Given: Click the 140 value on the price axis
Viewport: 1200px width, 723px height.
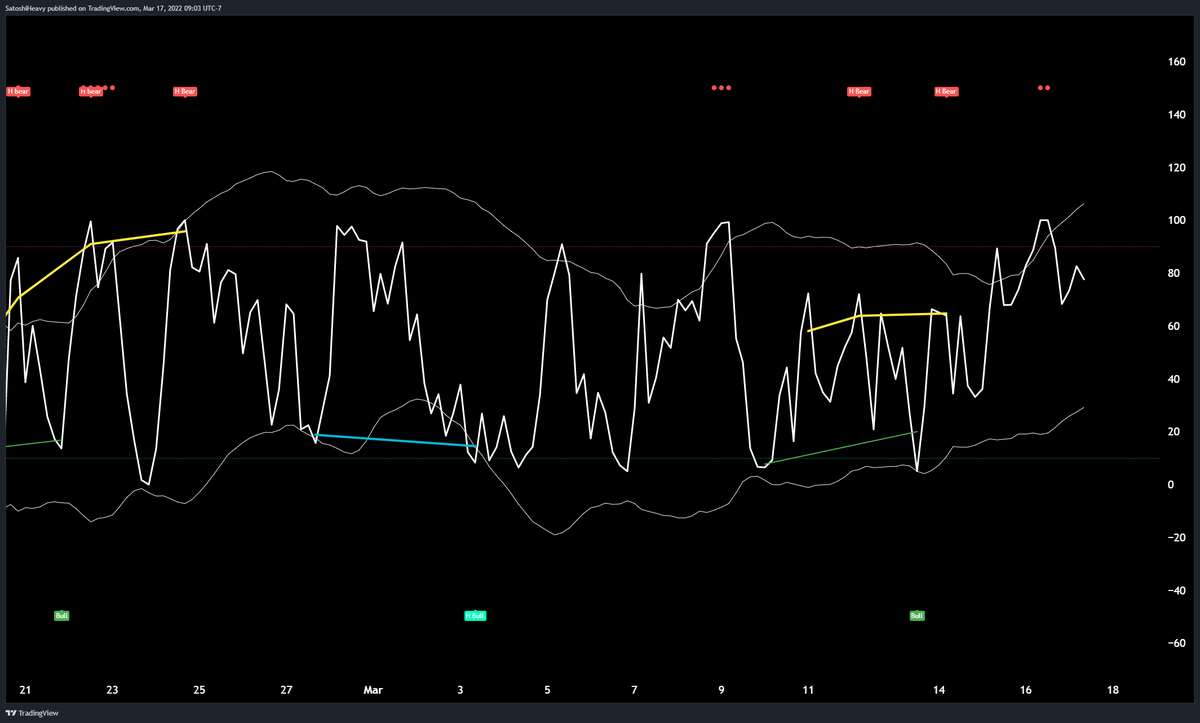Looking at the screenshot, I should [1177, 115].
